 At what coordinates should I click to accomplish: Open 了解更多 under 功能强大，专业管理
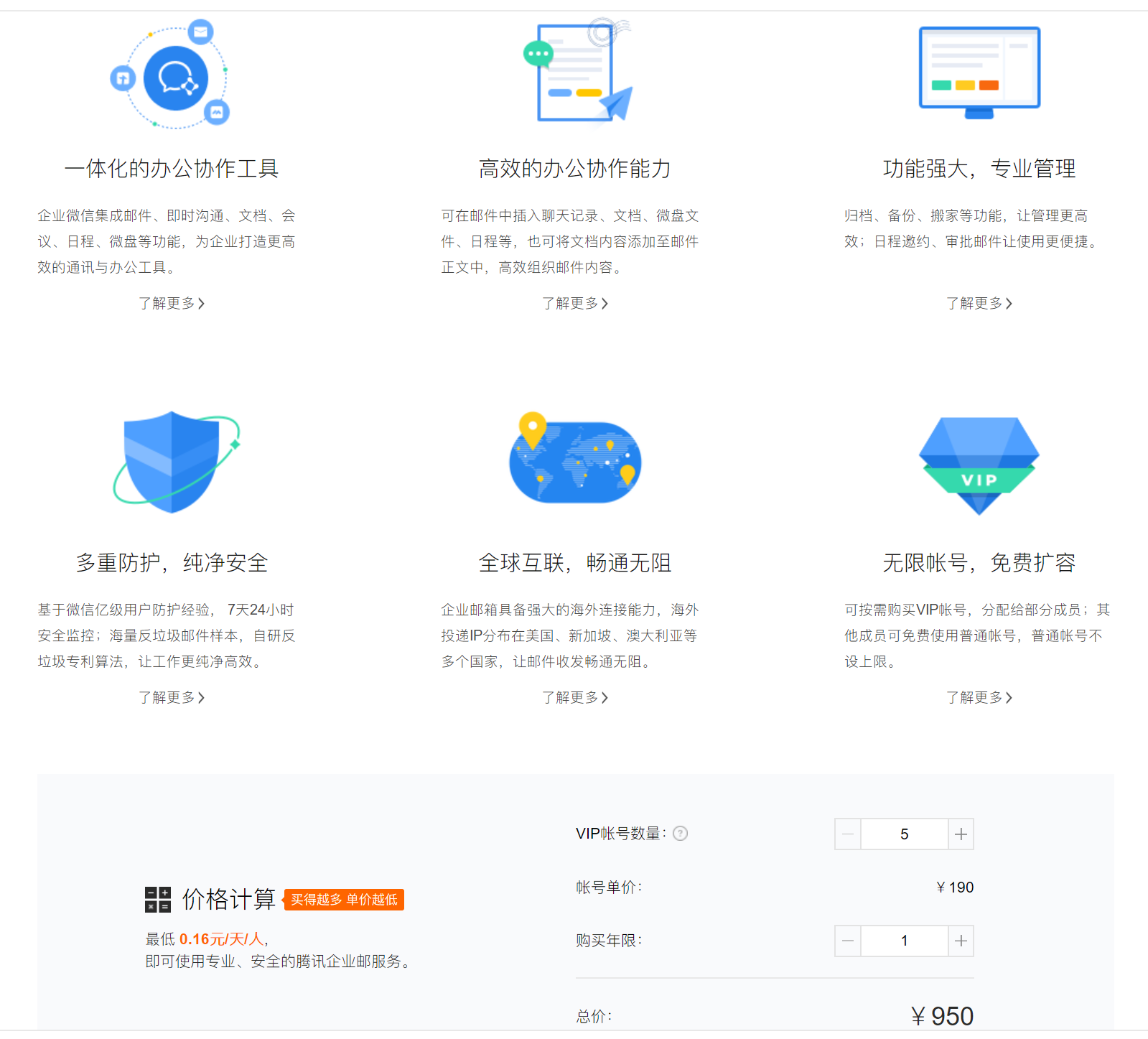point(979,303)
